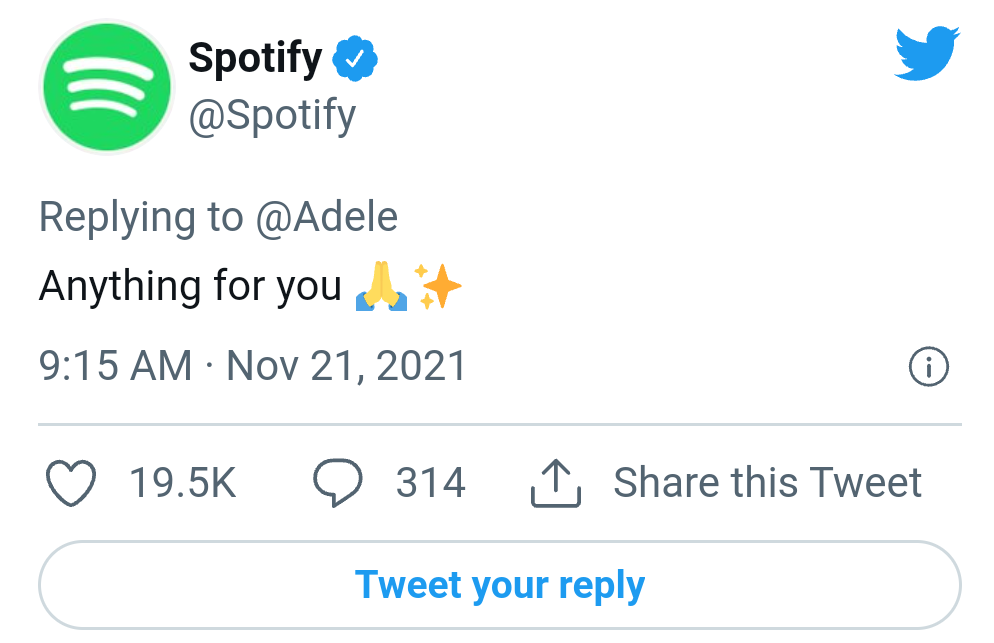Click the Spotify profile avatar
The height and width of the screenshot is (643, 994).
[x=106, y=88]
